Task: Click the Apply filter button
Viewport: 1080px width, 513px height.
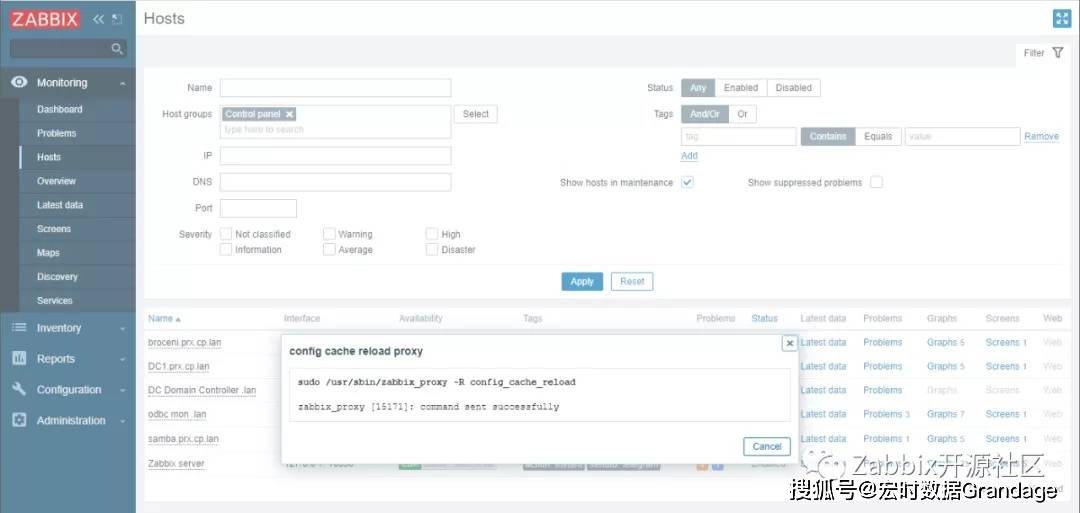Action: (x=582, y=282)
